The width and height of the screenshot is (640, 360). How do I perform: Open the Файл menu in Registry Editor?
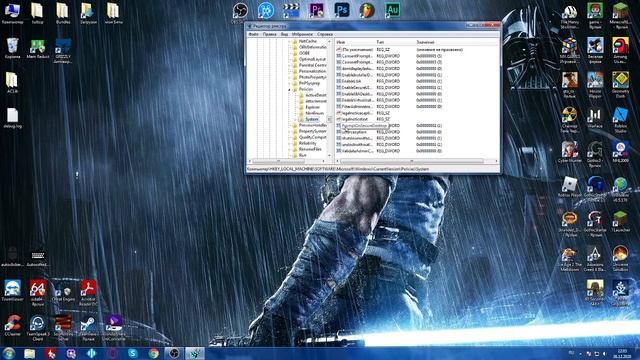[253, 34]
